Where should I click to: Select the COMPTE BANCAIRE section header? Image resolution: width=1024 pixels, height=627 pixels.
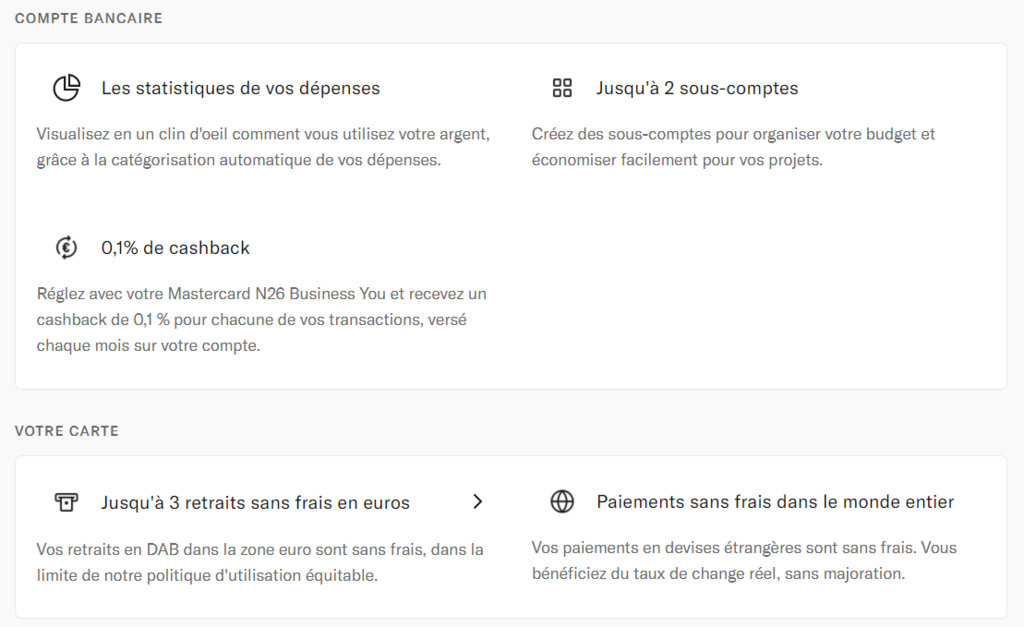[88, 17]
